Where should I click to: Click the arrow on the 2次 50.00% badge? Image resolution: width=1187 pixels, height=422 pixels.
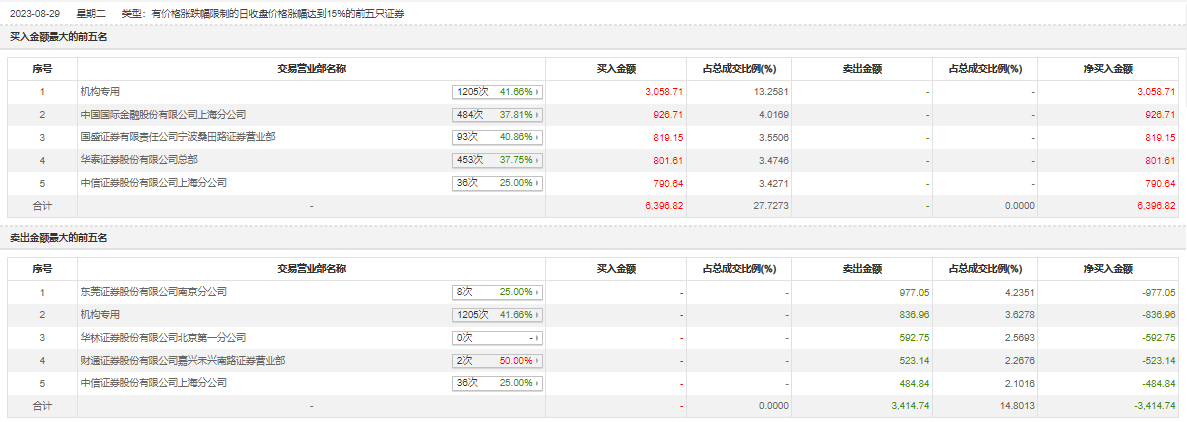tap(538, 360)
